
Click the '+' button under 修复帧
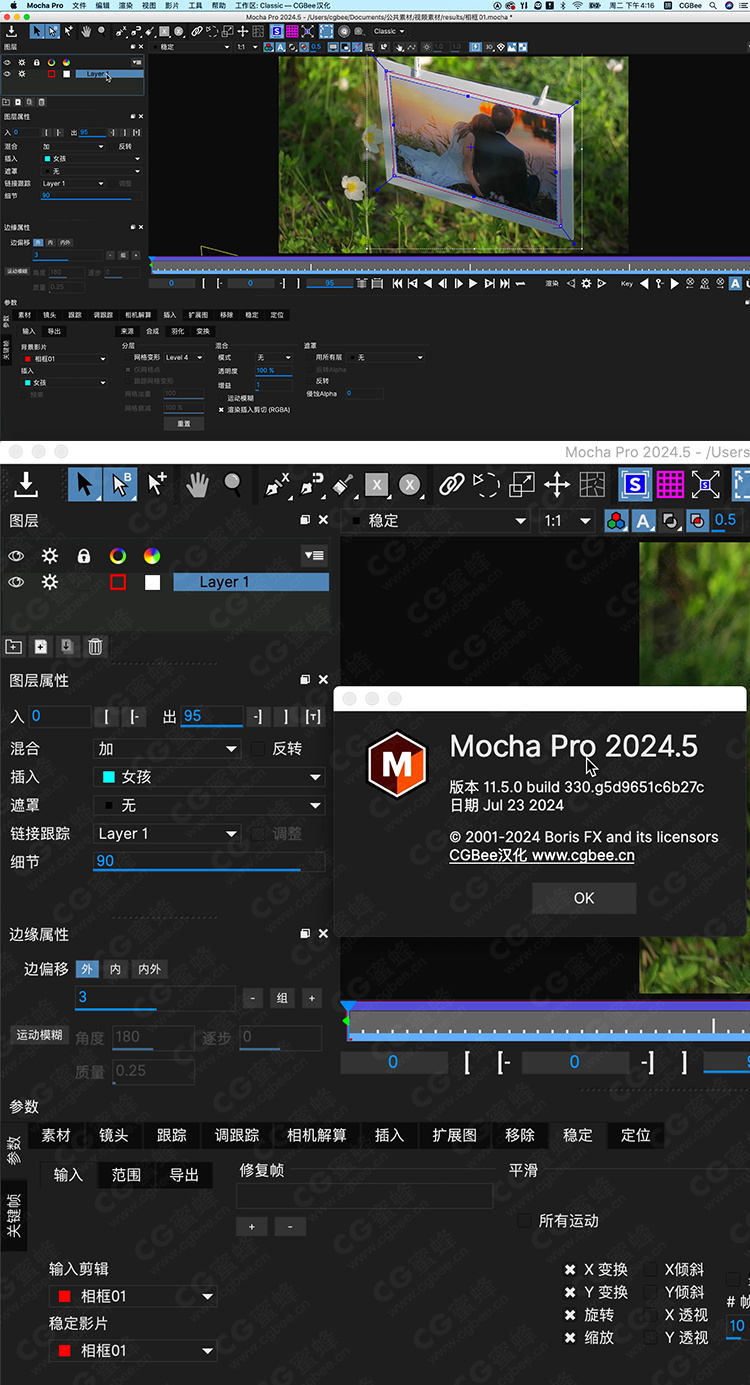[251, 1226]
